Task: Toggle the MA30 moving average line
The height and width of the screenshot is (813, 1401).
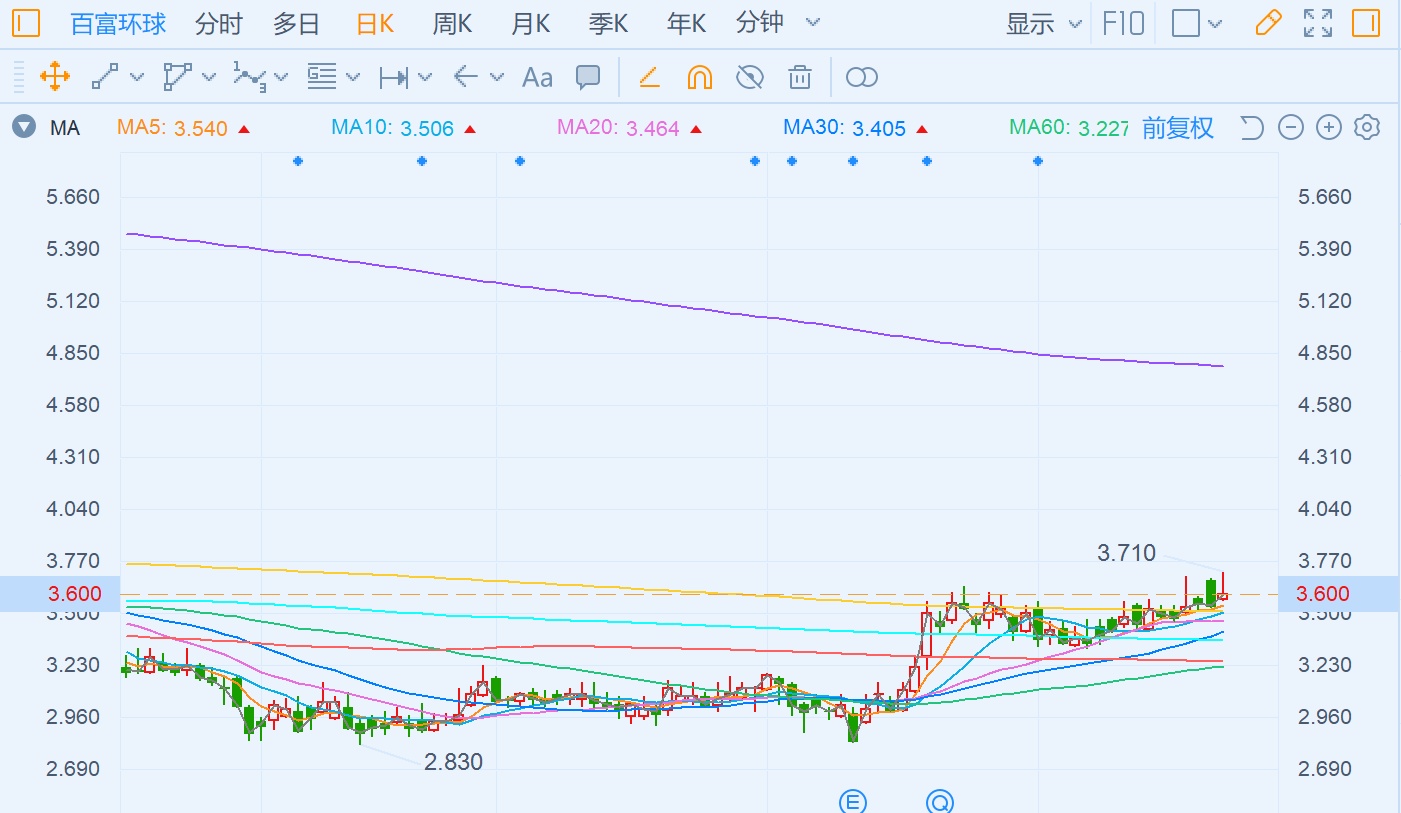Action: (855, 128)
